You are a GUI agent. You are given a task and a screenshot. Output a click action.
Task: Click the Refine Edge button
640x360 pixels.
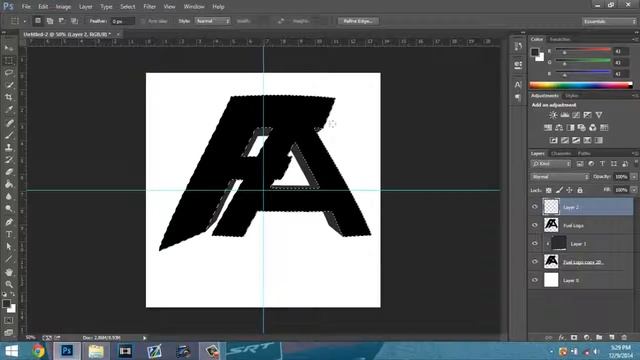[x=358, y=21]
